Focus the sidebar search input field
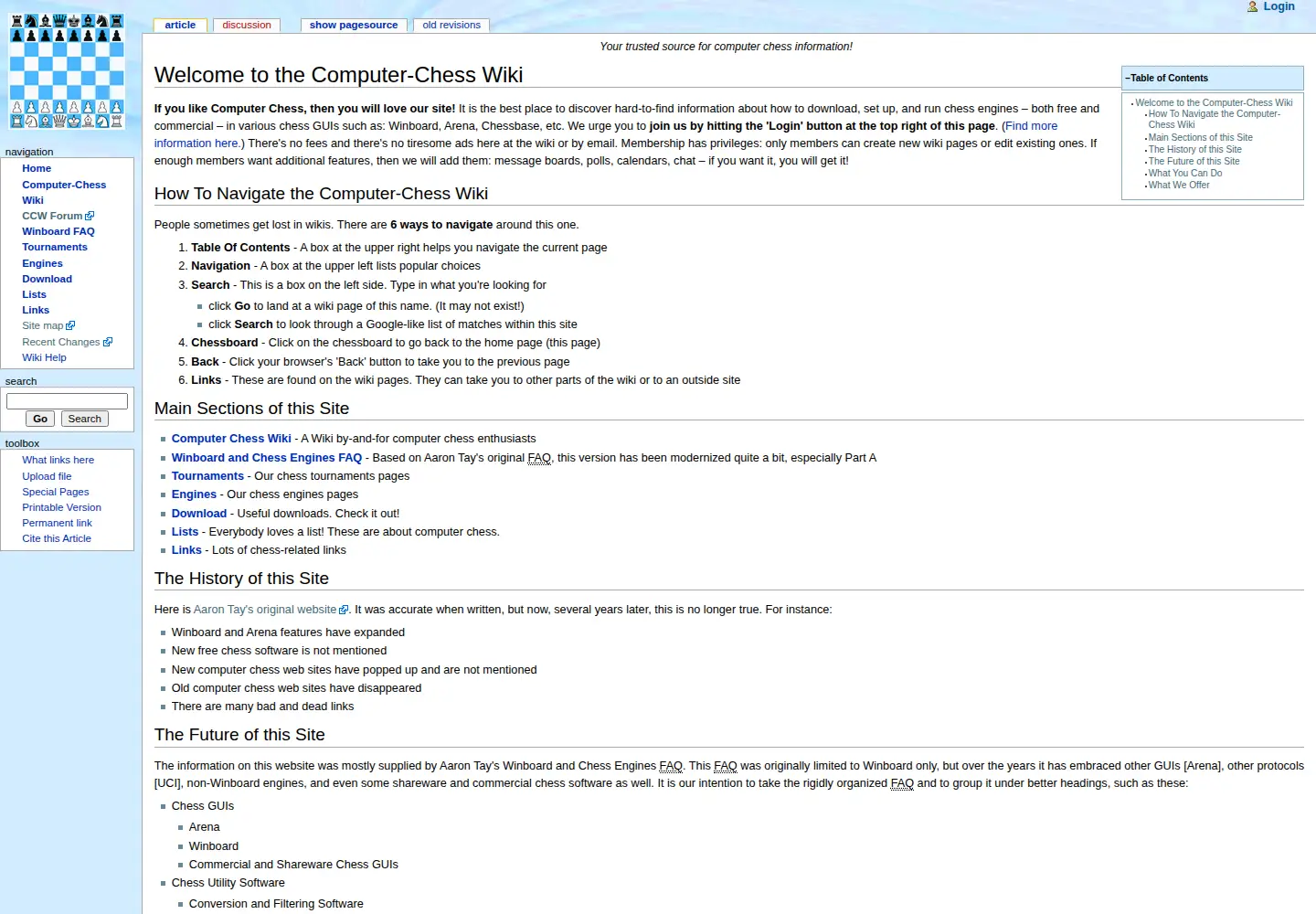Screen dimensions: 1316x914 coord(67,401)
